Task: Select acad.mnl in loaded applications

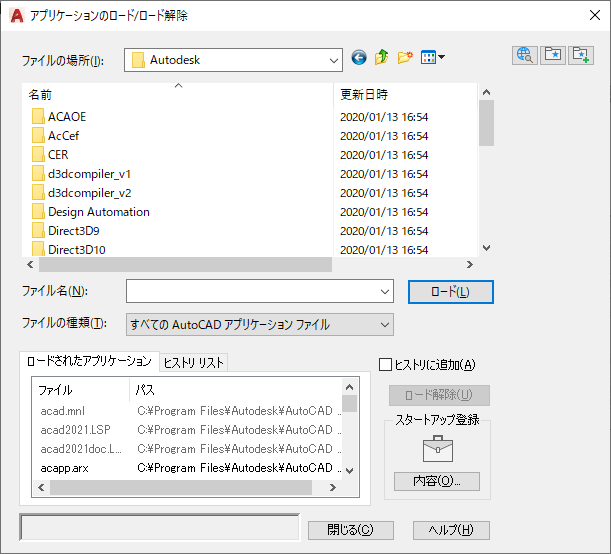Action: (x=63, y=411)
